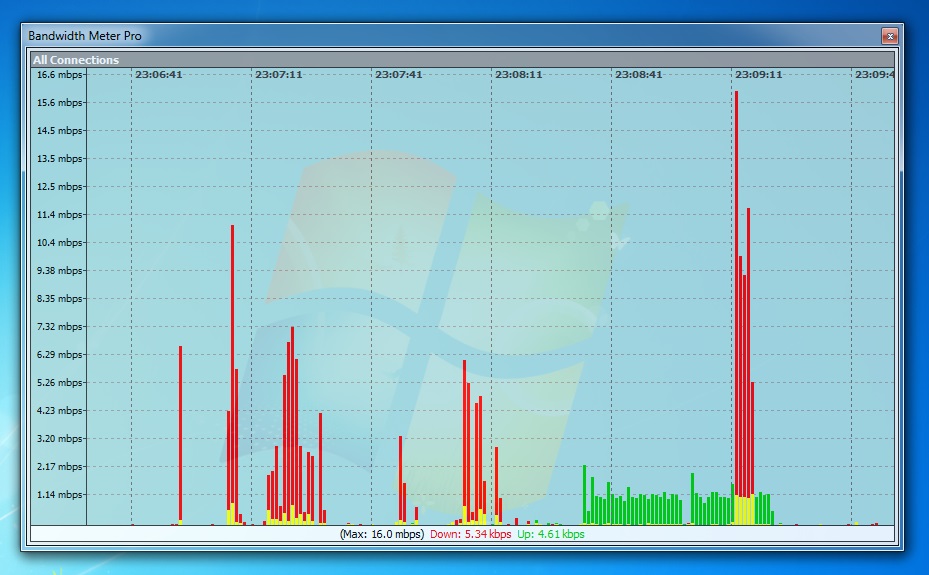Select the 23:06:41 time marker
The height and width of the screenshot is (575, 929).
159,75
